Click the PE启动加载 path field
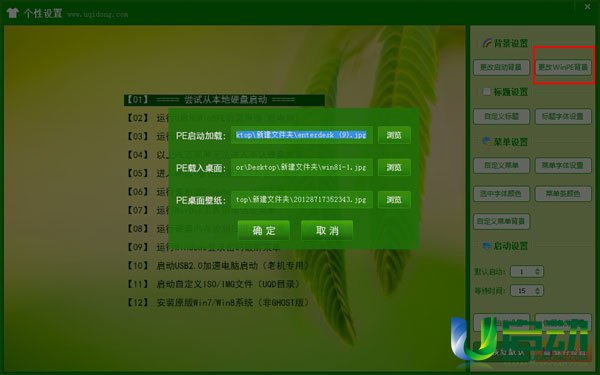600x375 pixels. click(x=302, y=135)
